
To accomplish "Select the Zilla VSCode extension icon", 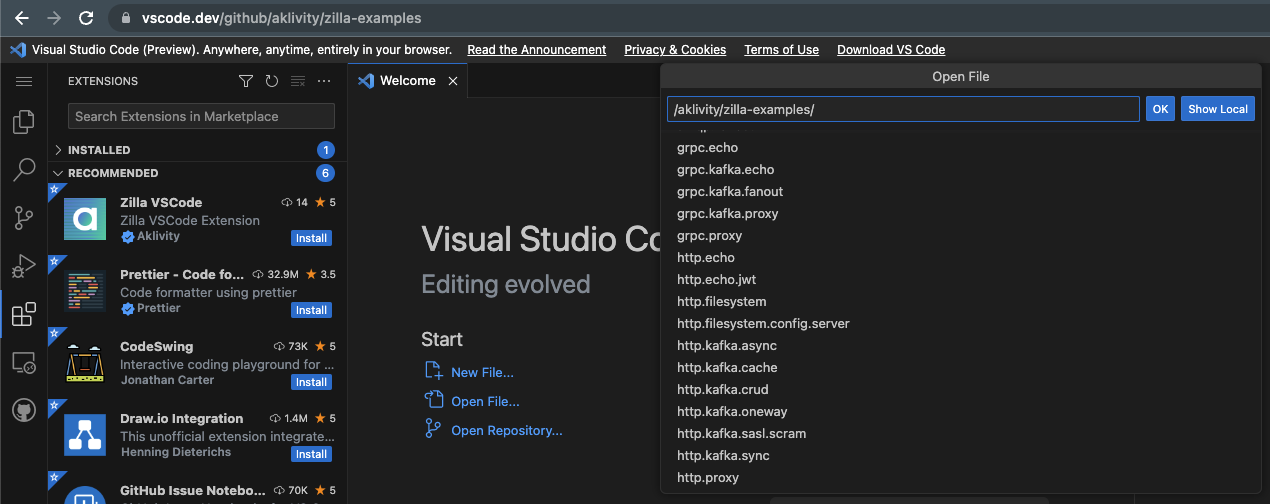I will pyautogui.click(x=85, y=218).
